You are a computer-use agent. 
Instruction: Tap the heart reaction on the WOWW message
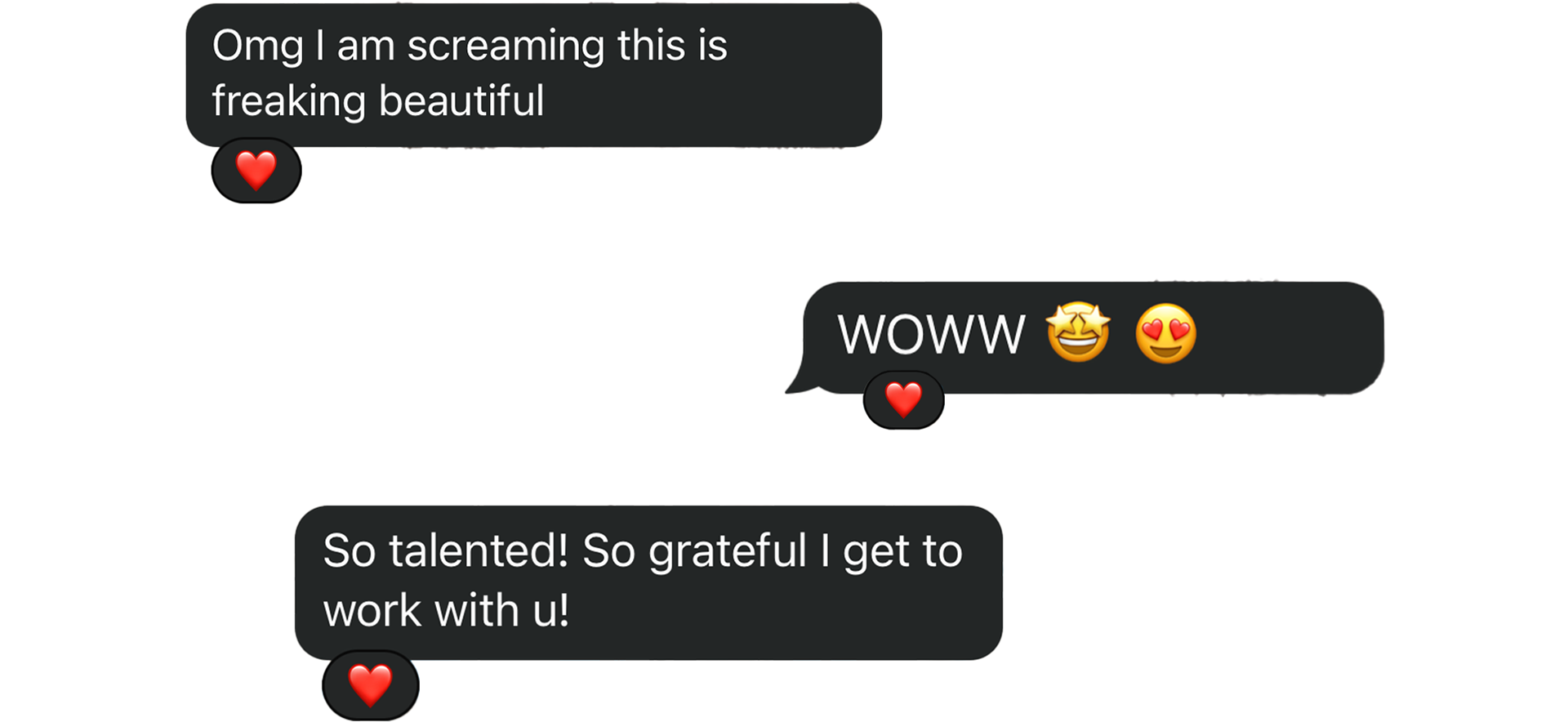903,399
